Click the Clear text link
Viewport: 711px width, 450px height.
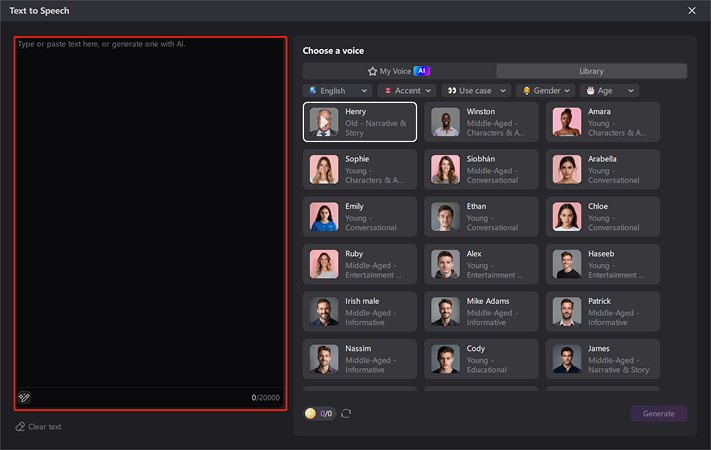[x=44, y=427]
